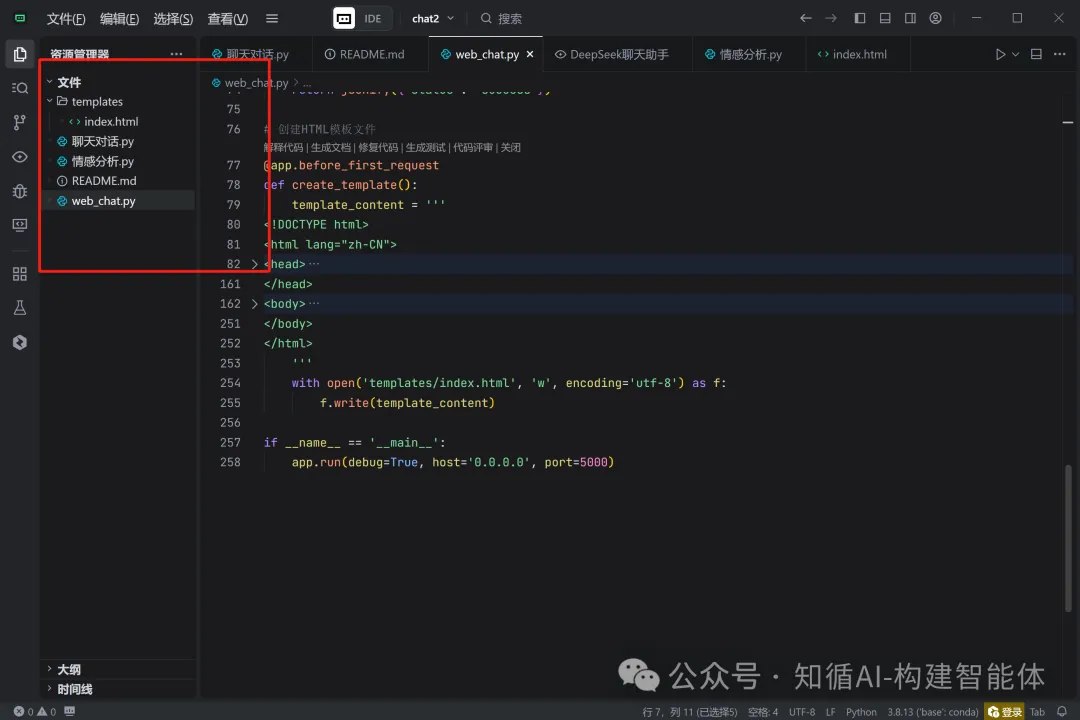Switch to IDE mode button
1080x720 pixels.
tap(362, 19)
